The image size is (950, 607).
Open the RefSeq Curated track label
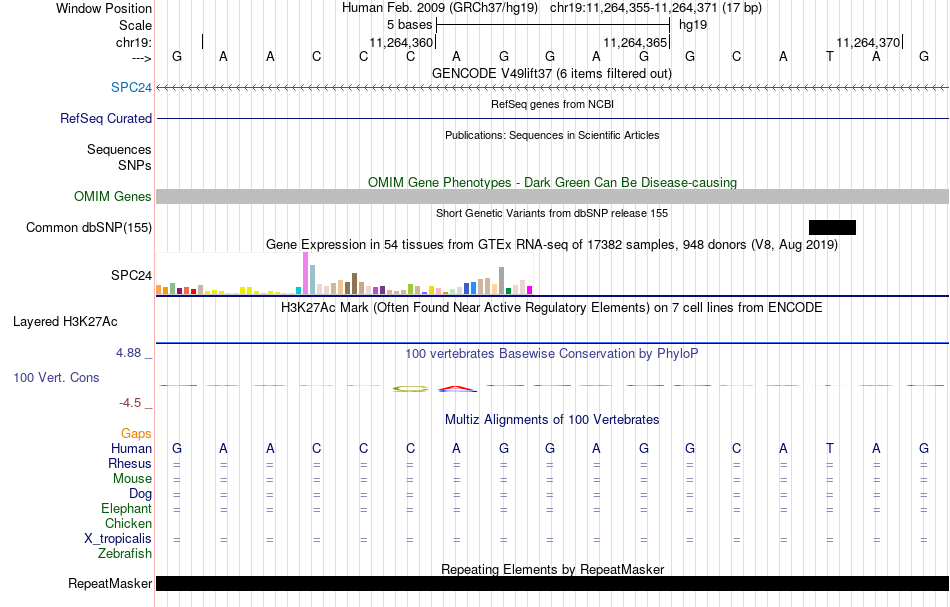(105, 118)
